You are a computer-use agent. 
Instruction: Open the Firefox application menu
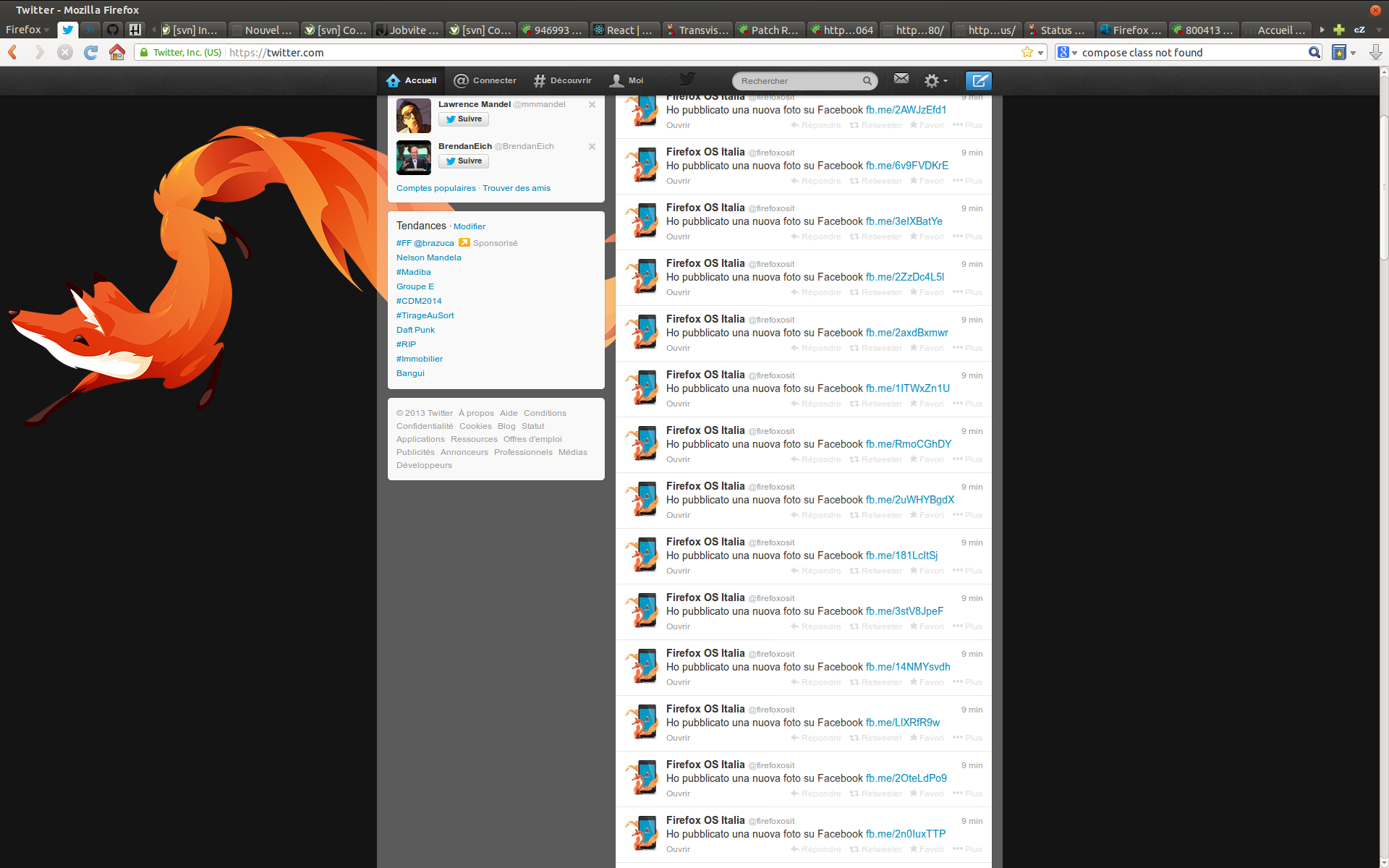(27, 30)
